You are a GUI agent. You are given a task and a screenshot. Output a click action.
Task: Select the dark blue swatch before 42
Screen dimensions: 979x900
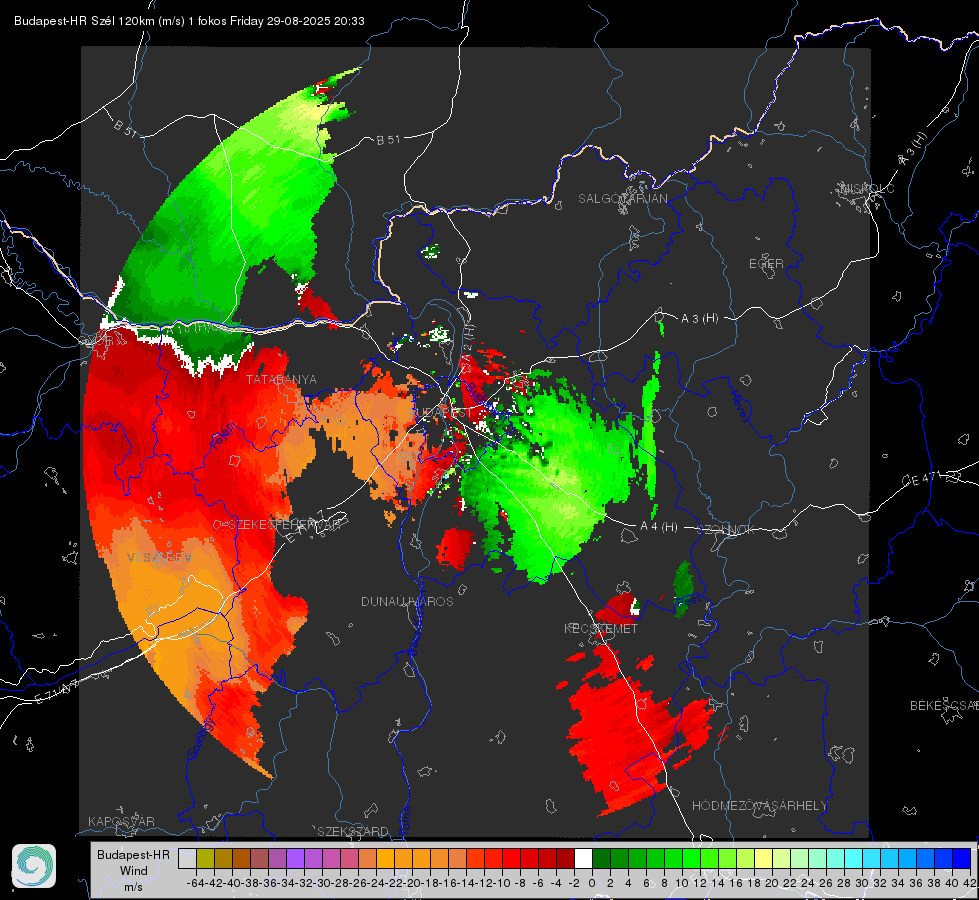point(962,859)
